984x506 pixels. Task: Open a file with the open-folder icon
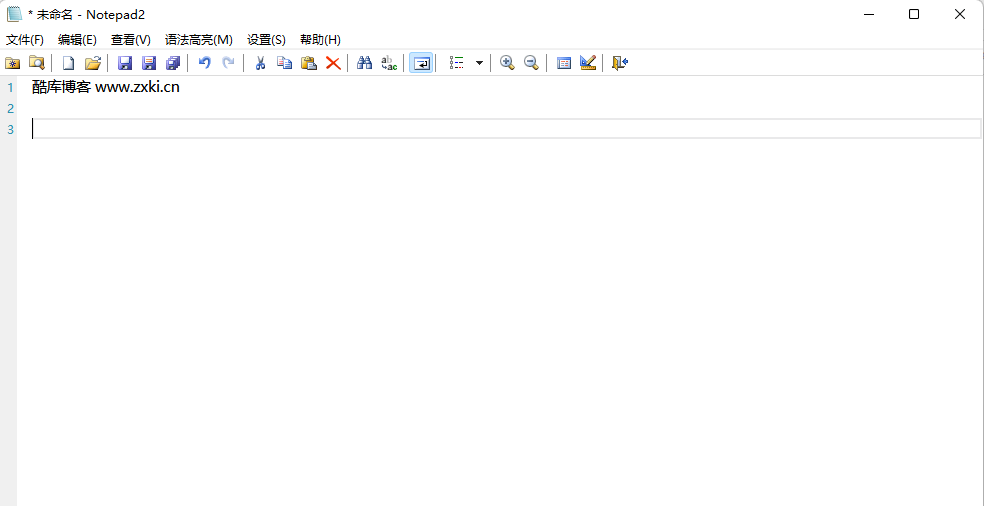tap(93, 63)
